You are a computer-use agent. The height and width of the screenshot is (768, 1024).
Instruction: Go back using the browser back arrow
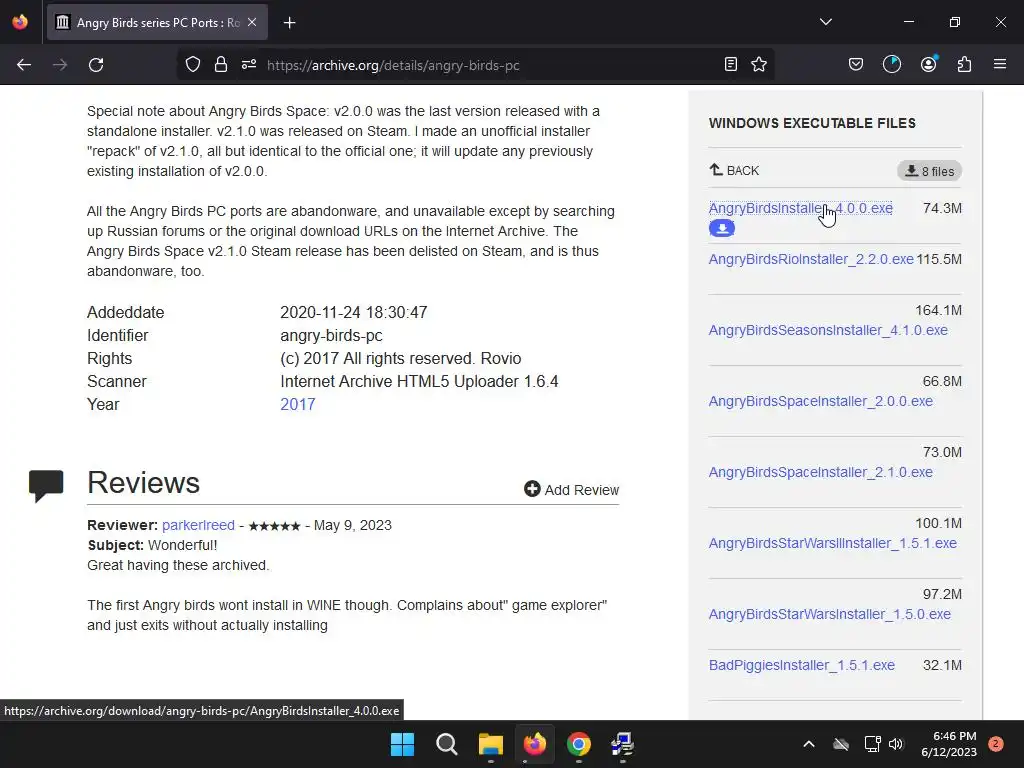coord(24,65)
